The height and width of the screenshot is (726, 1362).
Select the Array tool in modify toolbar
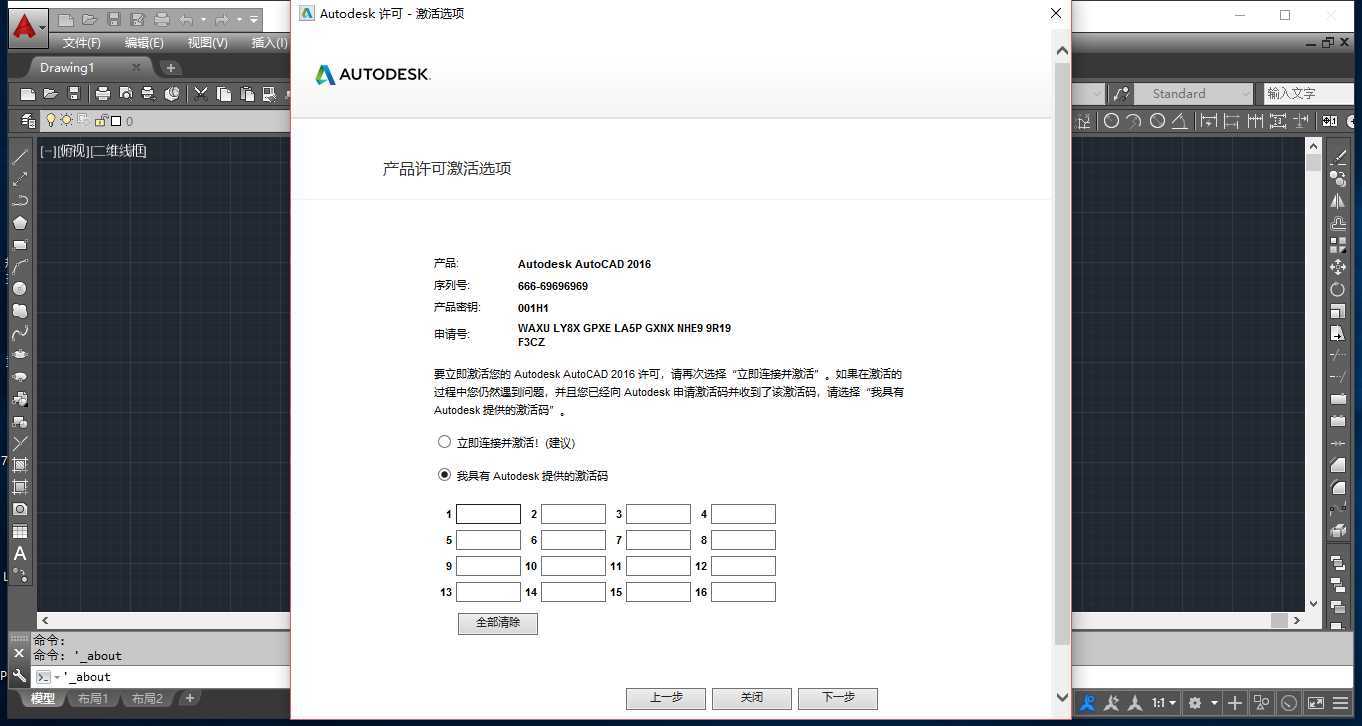point(1338,245)
